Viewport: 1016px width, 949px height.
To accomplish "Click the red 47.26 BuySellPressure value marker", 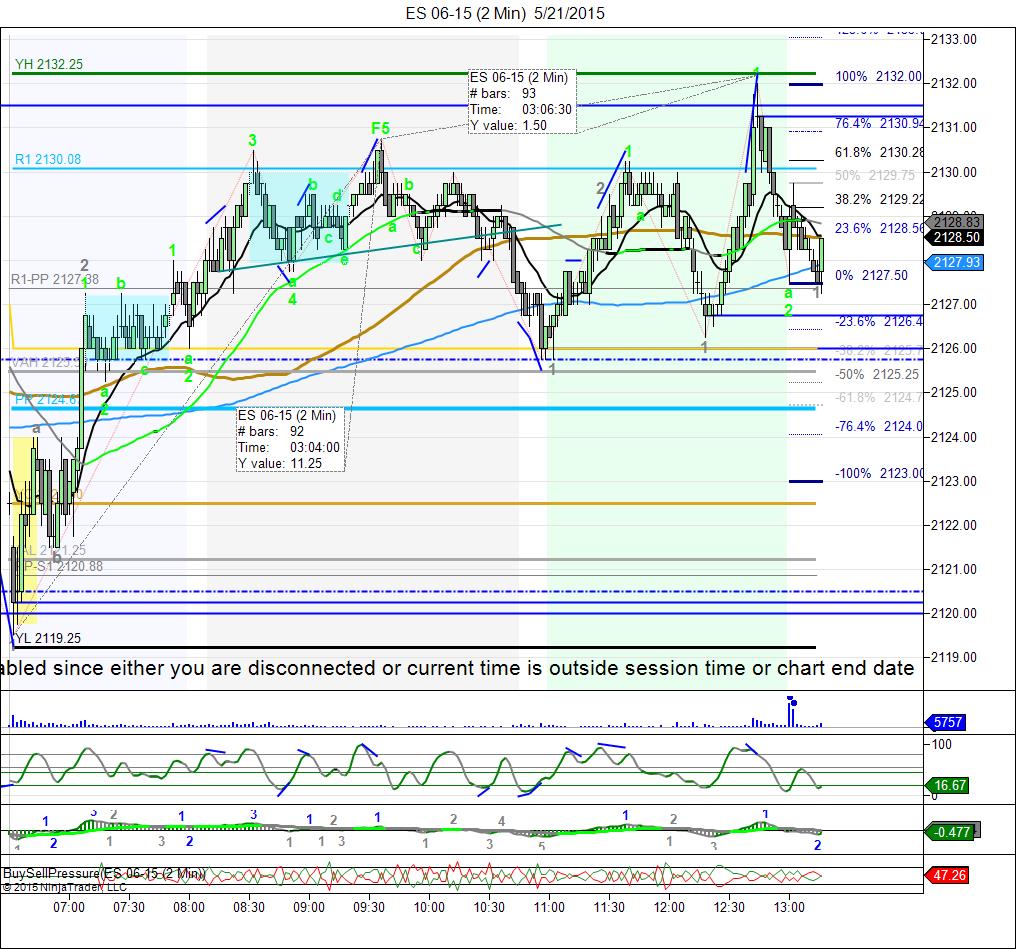I will pos(949,875).
